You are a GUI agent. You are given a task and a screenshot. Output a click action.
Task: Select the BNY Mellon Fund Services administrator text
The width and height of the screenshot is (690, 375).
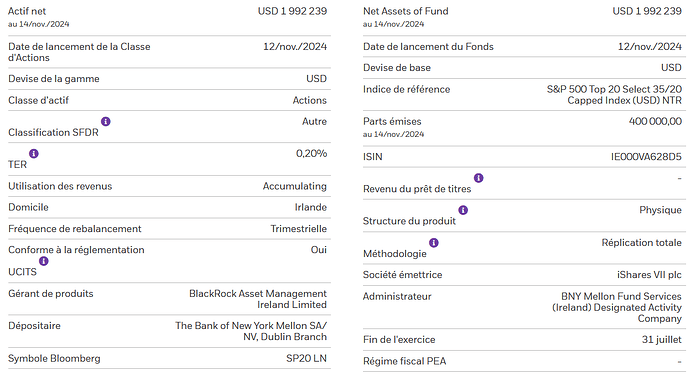pos(617,307)
